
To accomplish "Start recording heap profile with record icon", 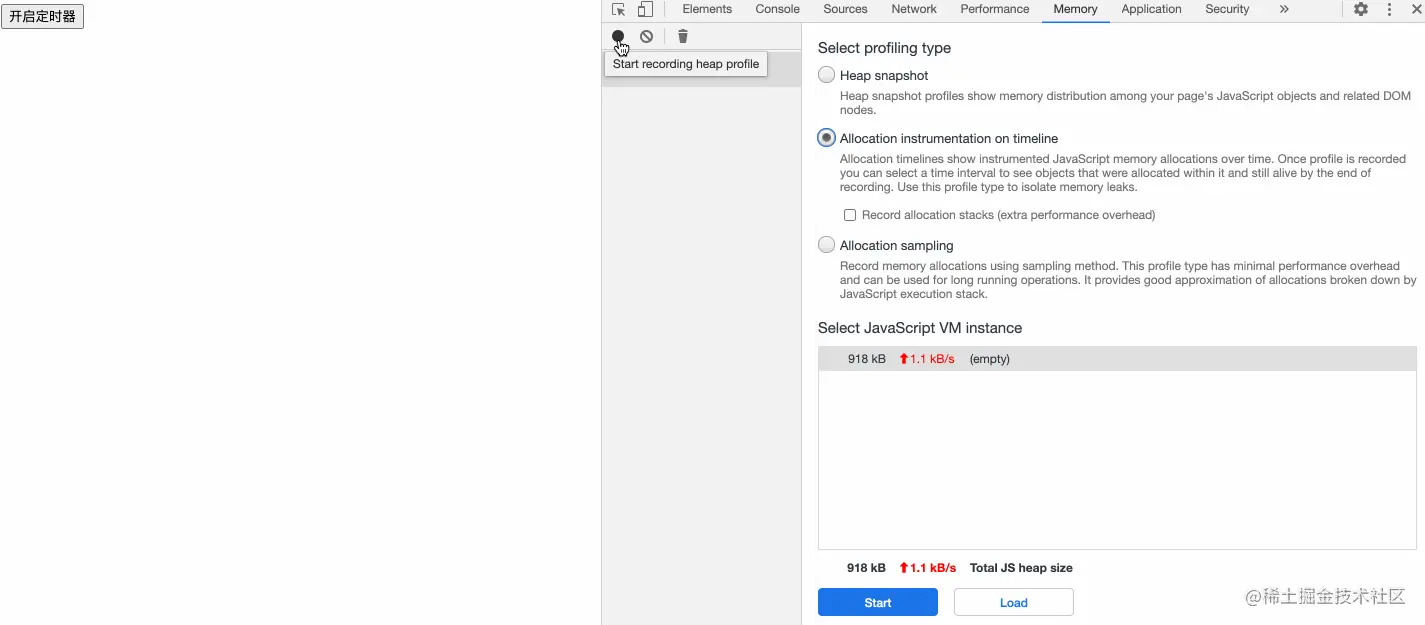I will click(x=618, y=36).
